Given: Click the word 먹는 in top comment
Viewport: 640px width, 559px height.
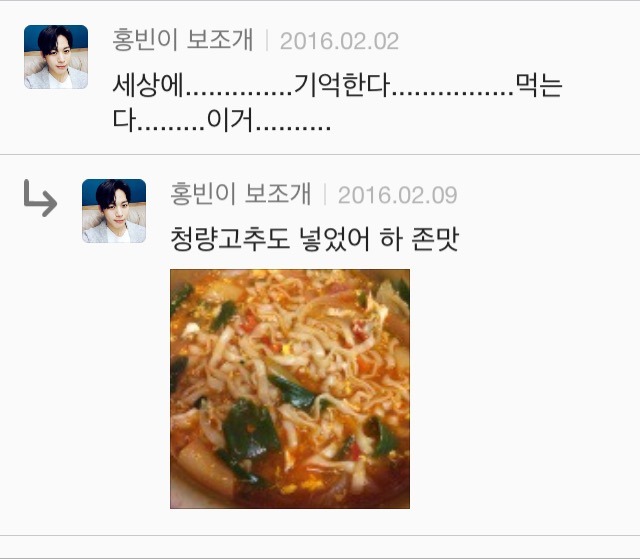Looking at the screenshot, I should point(539,85).
